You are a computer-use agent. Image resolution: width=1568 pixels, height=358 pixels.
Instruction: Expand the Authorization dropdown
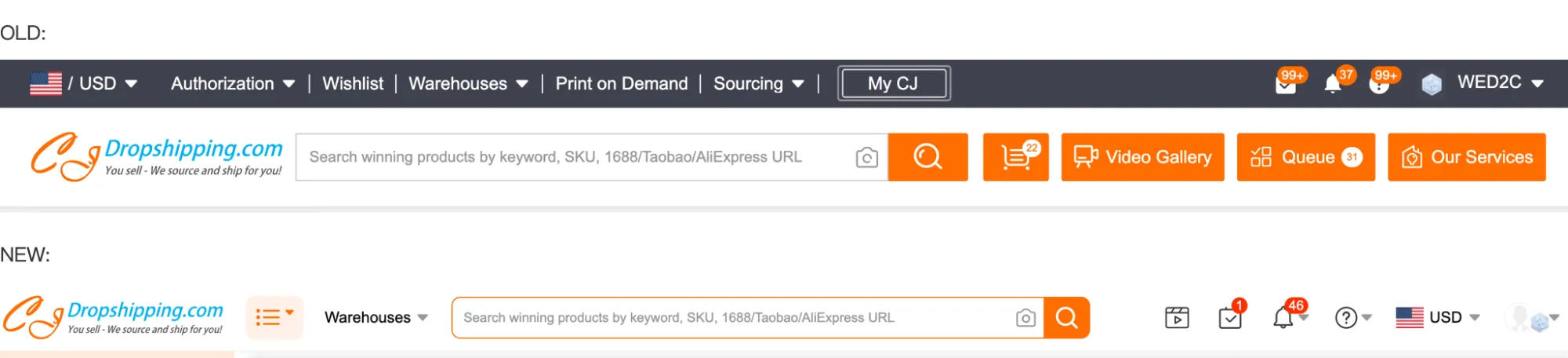point(233,83)
